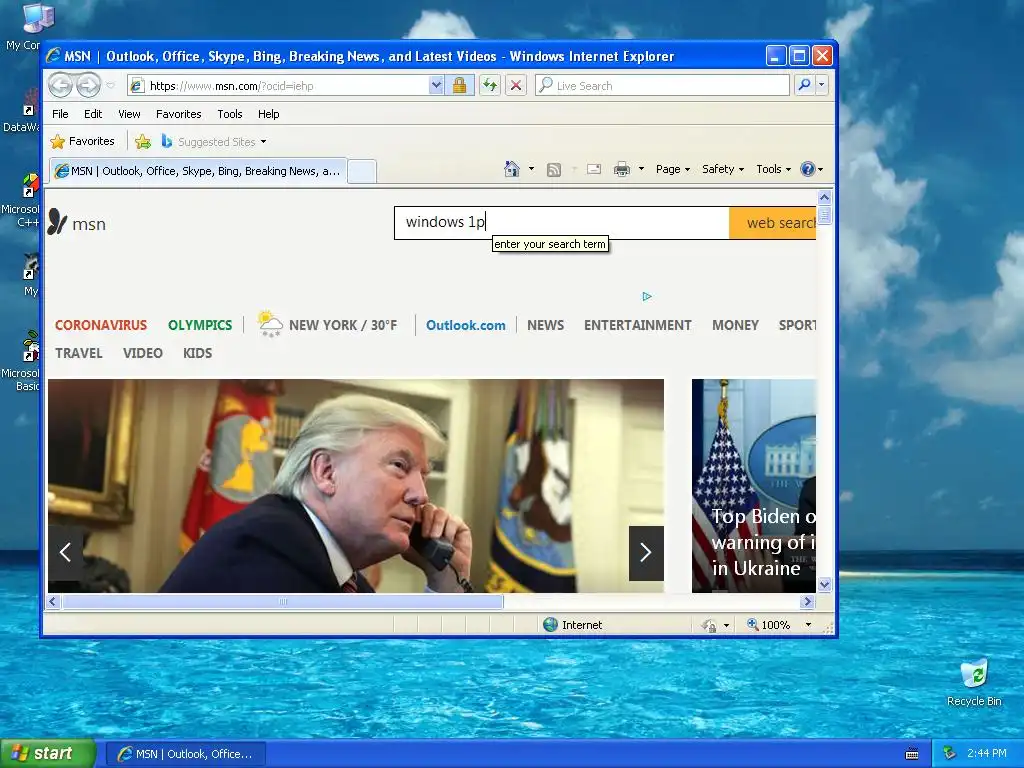Show next slide in news carousel
Screen dimensions: 1024x768
click(646, 553)
